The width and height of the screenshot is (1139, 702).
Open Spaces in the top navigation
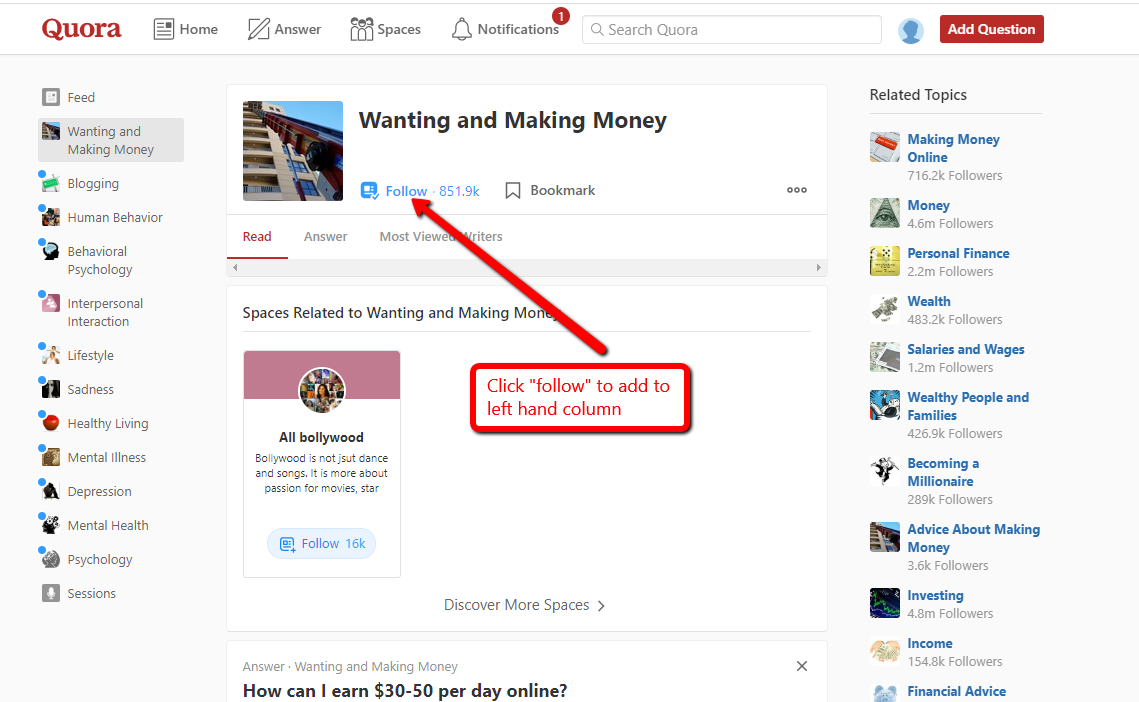click(386, 29)
